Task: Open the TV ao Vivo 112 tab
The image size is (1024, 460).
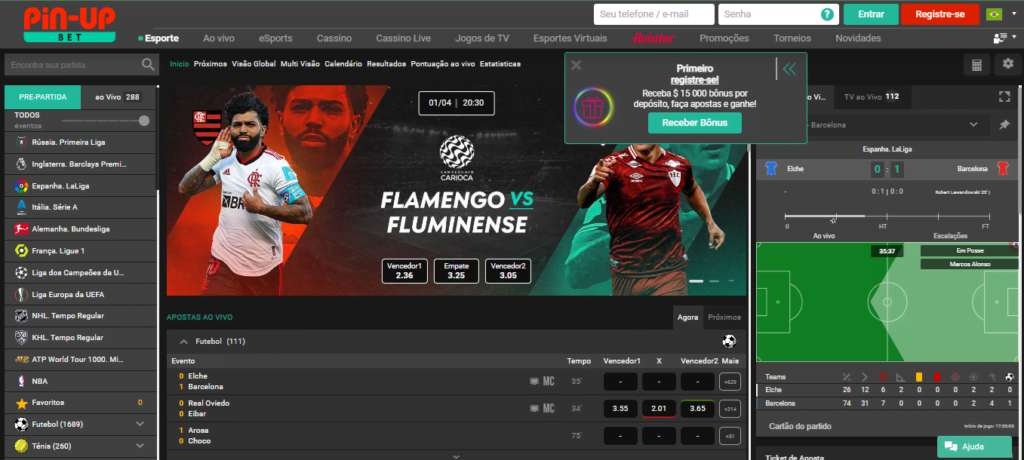Action: 871,97
